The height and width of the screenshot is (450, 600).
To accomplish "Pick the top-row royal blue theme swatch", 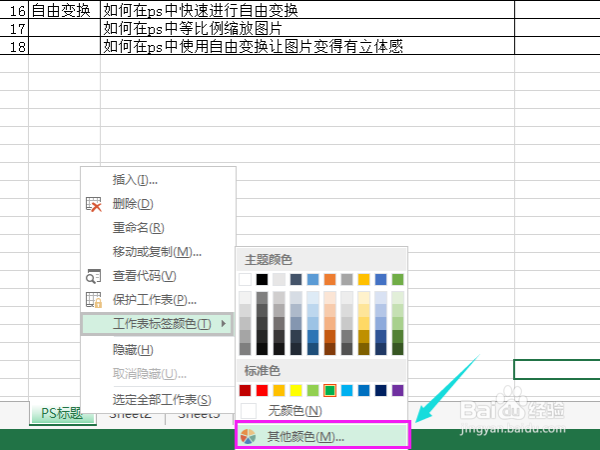I will [x=381, y=279].
